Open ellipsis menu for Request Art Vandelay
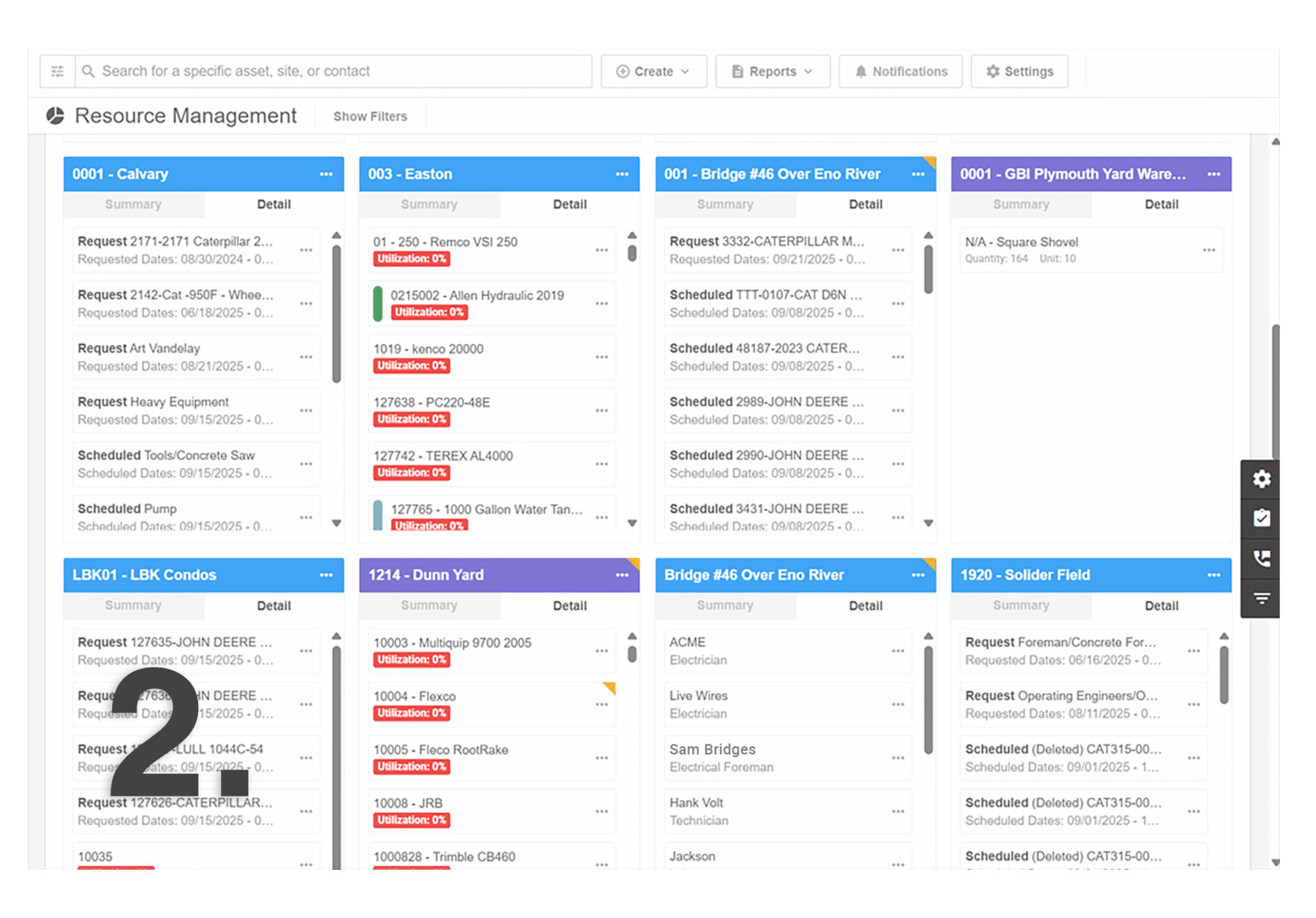Image resolution: width=1316 pixels, height=918 pixels. tap(307, 357)
